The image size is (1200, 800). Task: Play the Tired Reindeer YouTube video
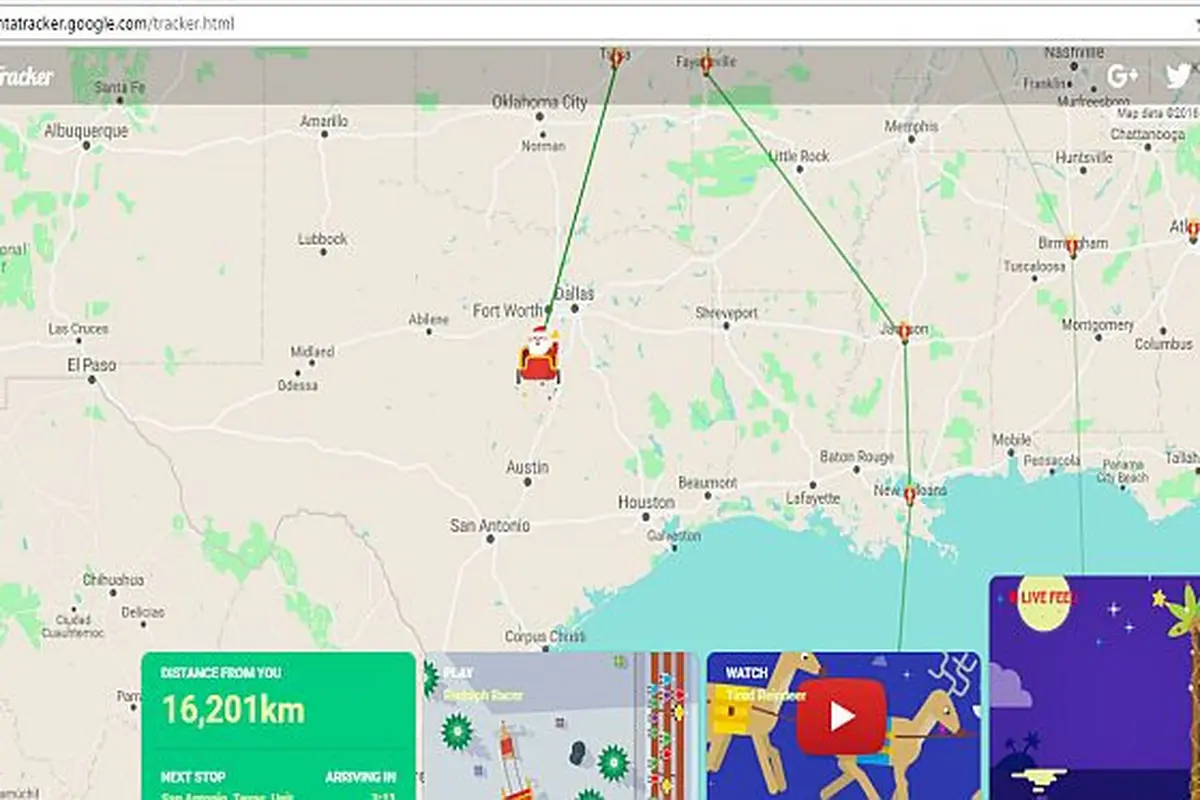[841, 716]
